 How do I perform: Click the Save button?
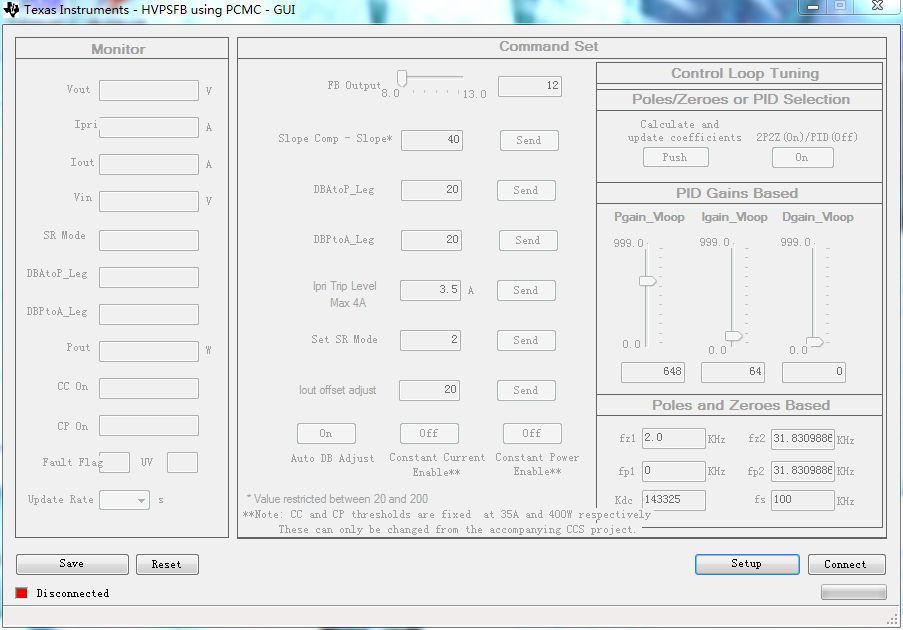72,564
